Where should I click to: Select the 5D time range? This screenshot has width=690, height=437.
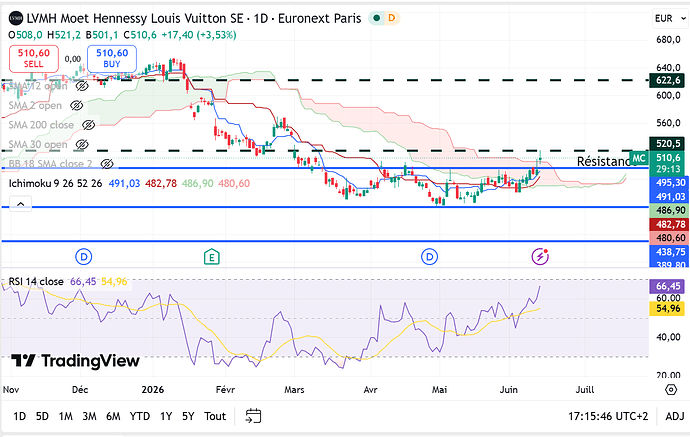click(42, 416)
